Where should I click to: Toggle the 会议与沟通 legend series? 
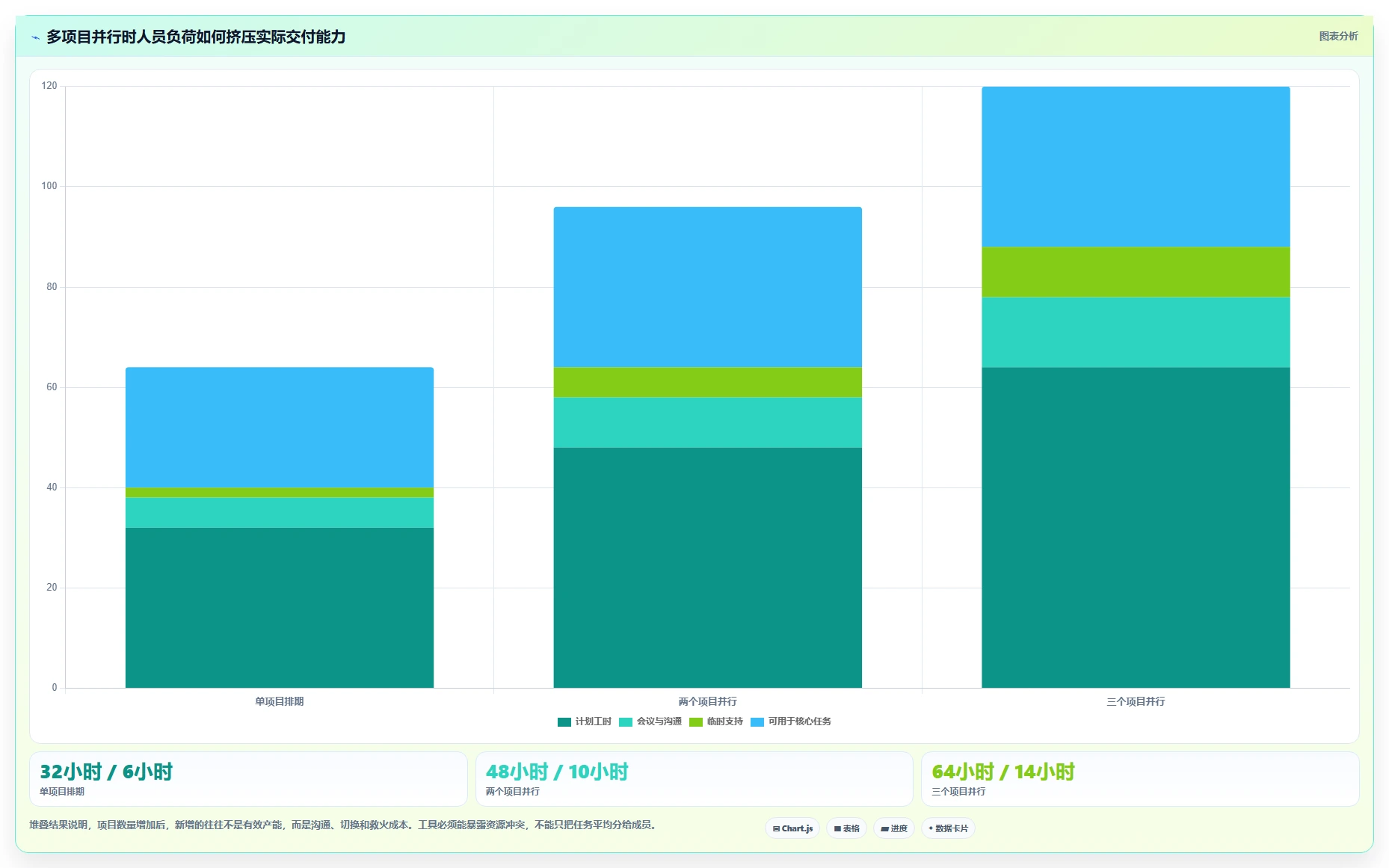coord(650,721)
